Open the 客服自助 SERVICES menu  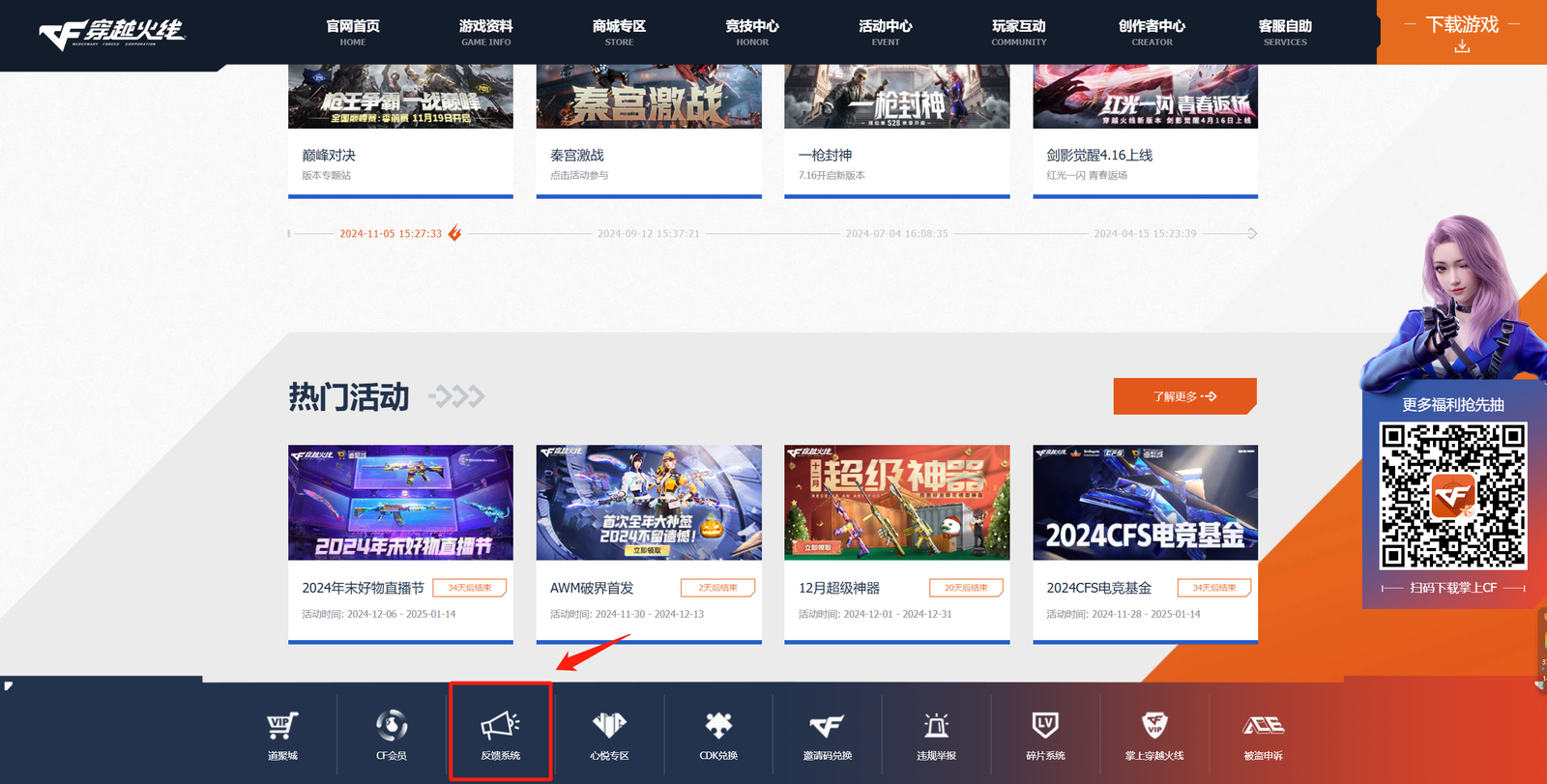1285,32
